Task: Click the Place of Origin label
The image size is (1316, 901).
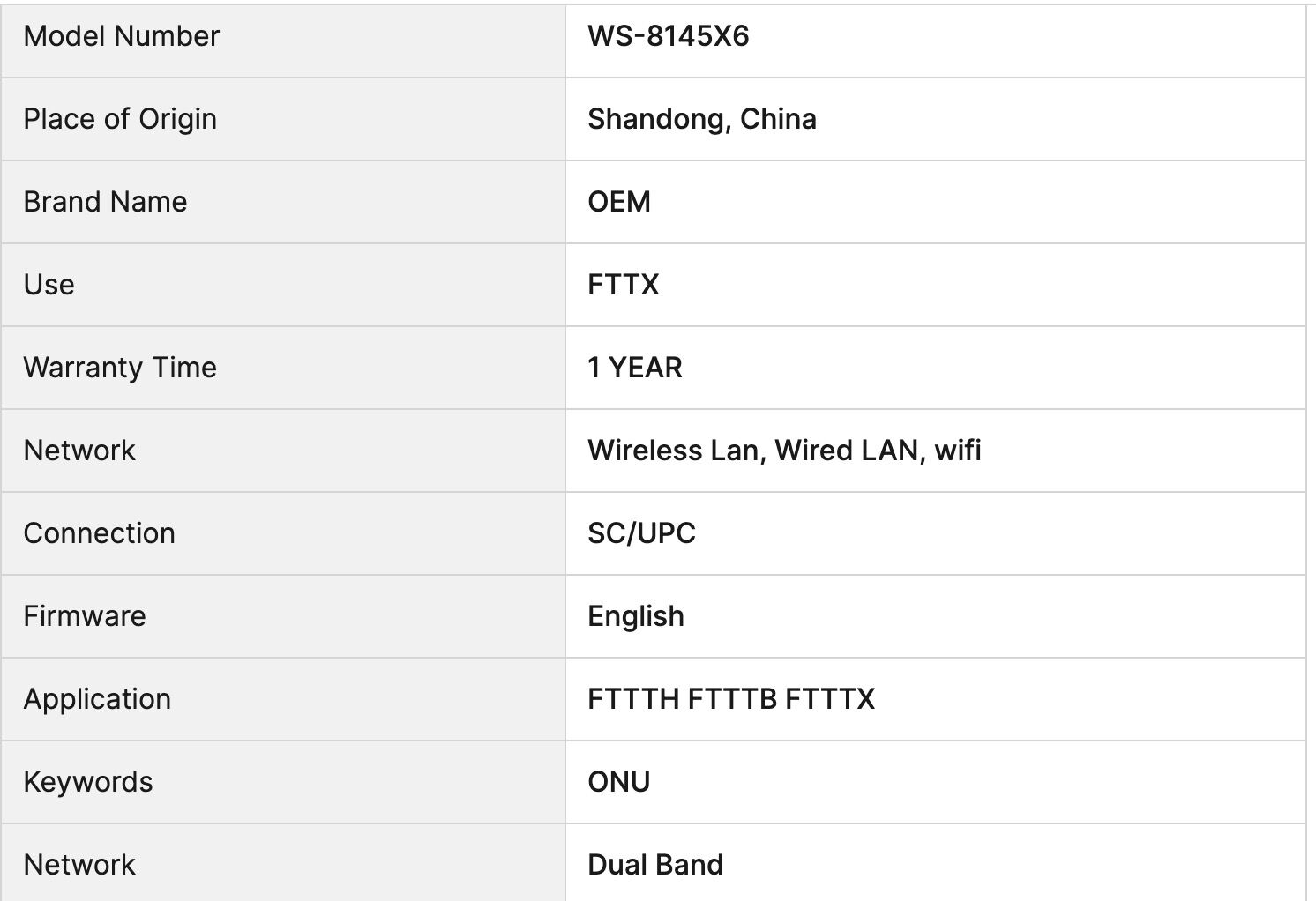Action: point(120,119)
